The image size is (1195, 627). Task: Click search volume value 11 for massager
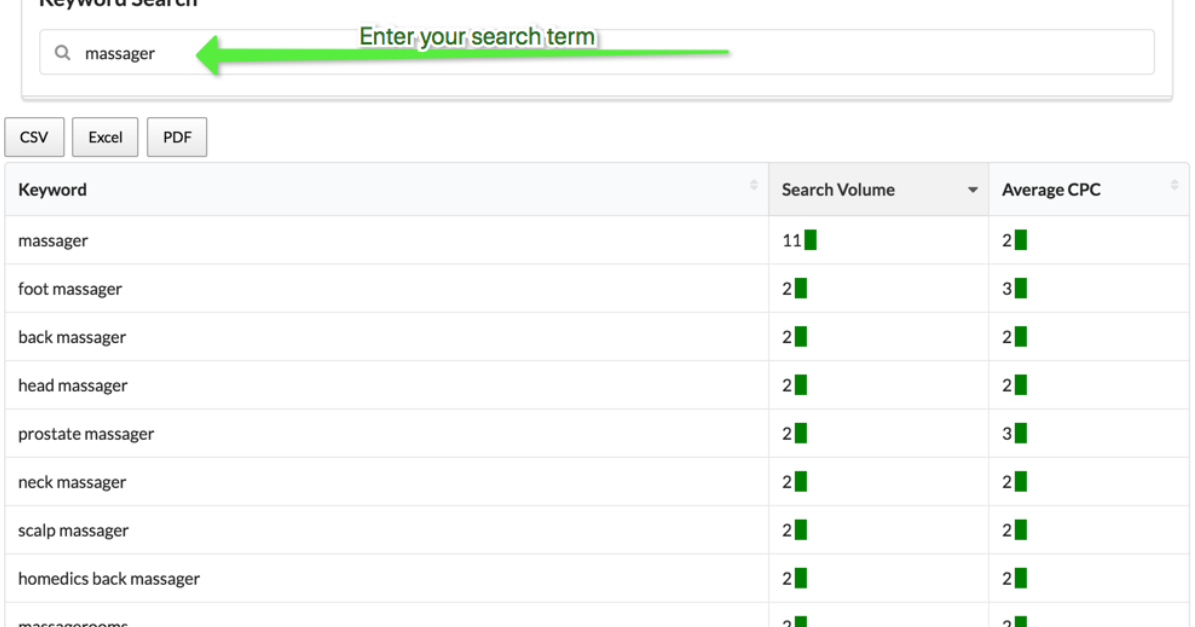(x=791, y=241)
